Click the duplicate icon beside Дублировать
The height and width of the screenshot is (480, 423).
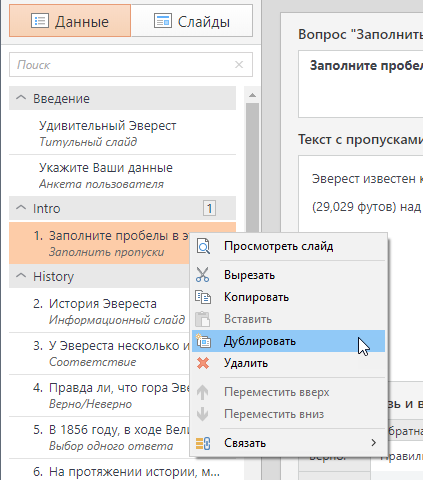click(x=203, y=341)
